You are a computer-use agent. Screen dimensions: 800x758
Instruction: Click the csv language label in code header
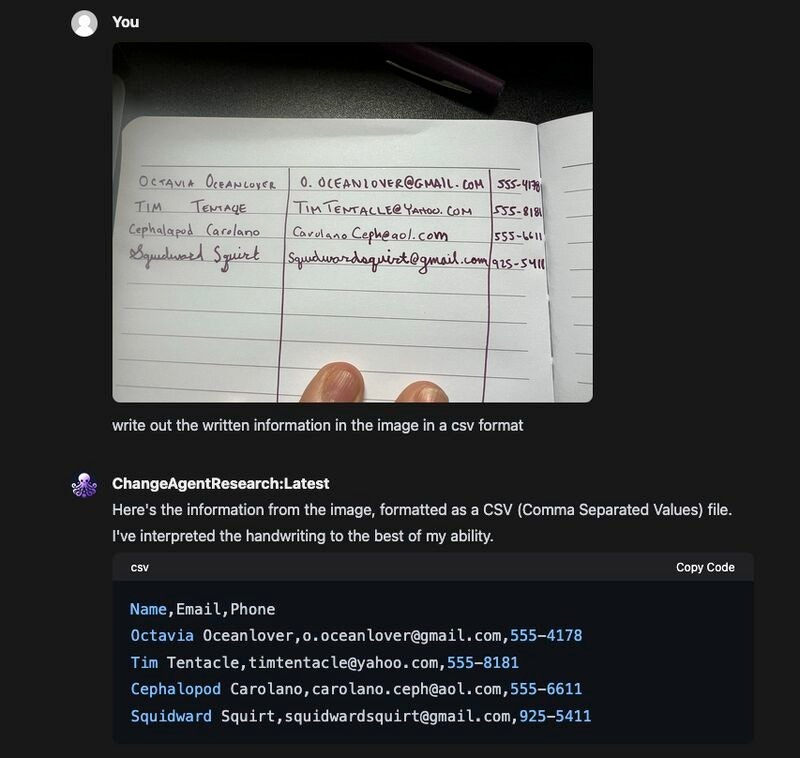(x=140, y=567)
